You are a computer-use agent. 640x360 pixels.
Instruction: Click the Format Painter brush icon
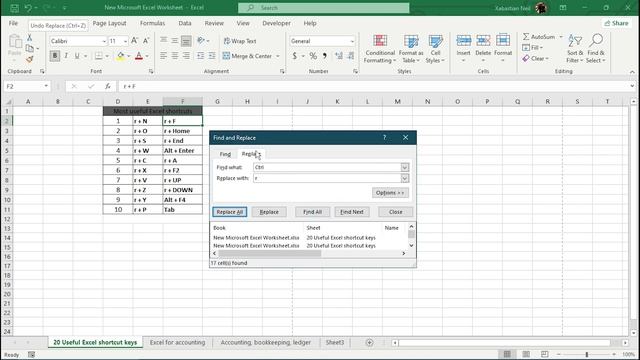(x=29, y=59)
